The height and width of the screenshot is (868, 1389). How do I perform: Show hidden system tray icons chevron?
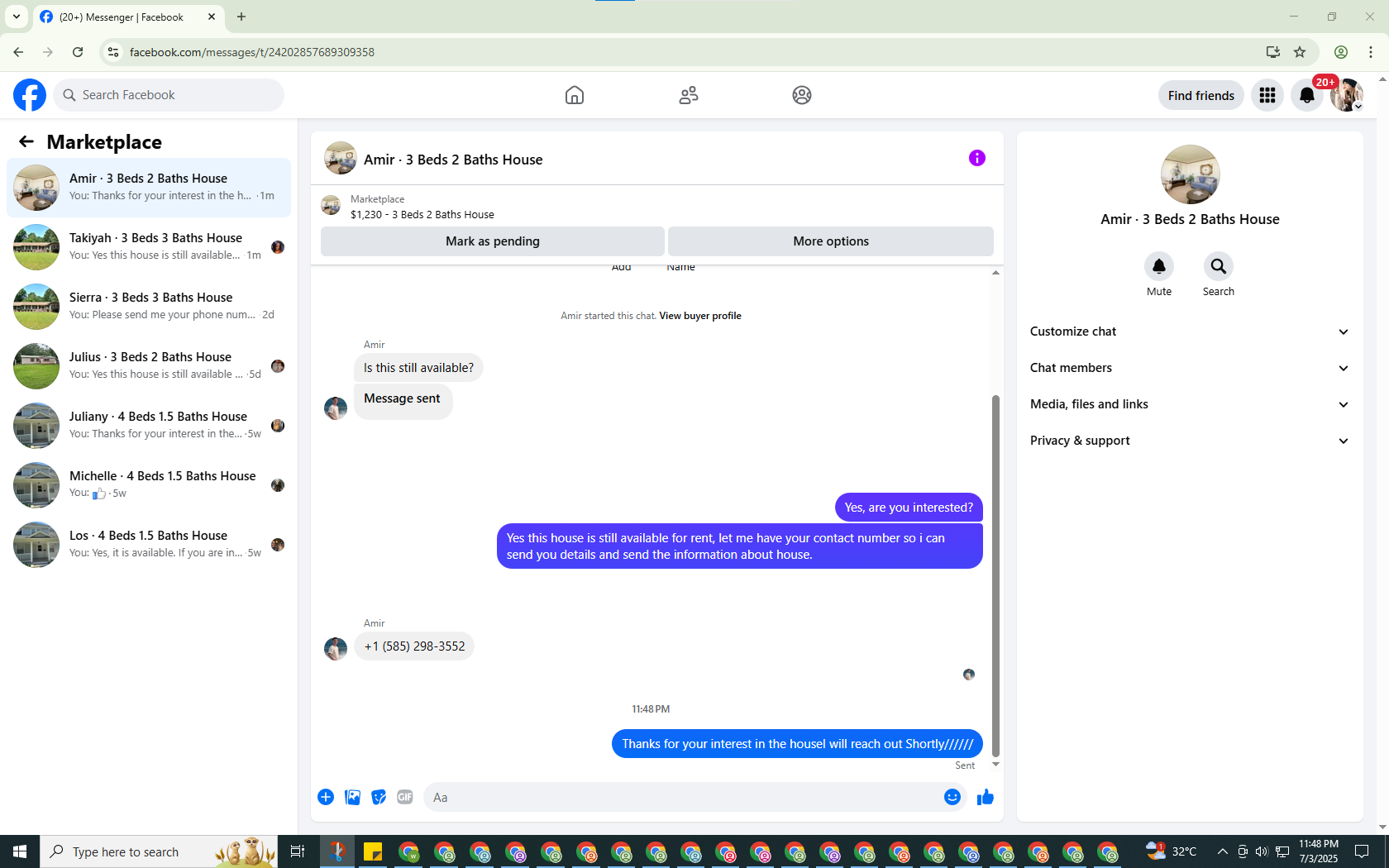point(1222,851)
